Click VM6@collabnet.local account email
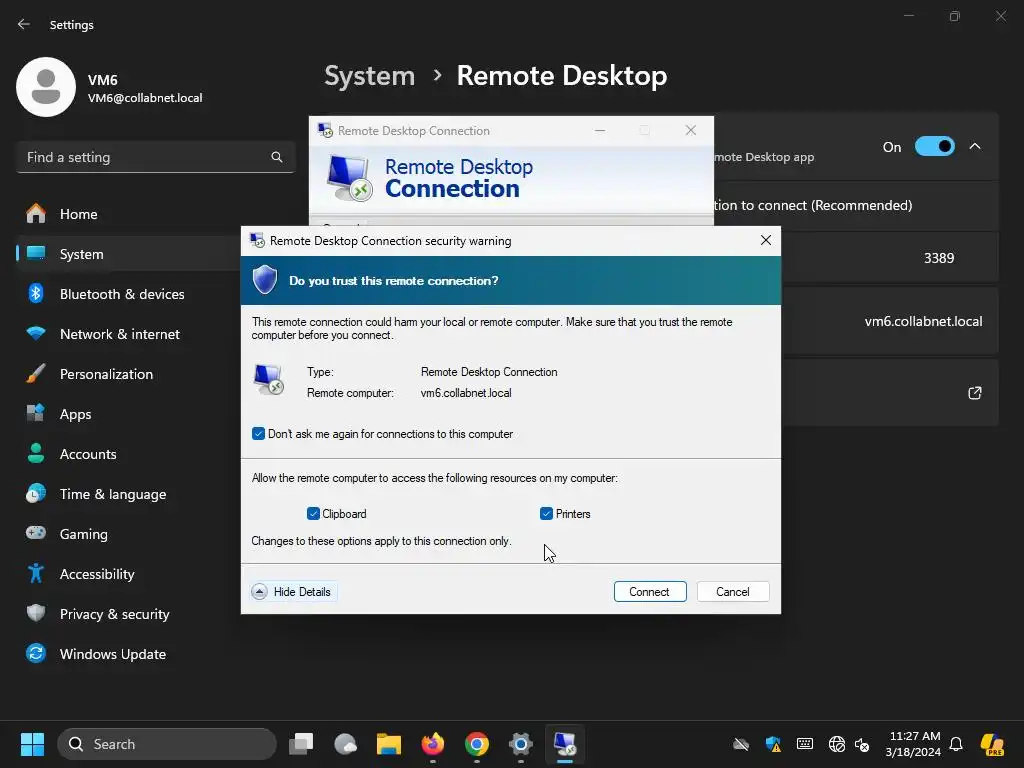The height and width of the screenshot is (768, 1024). point(145,98)
